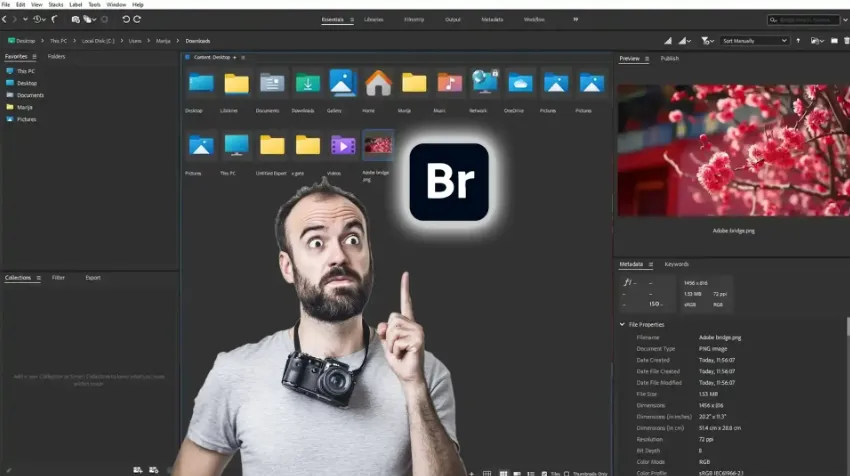Viewport: 850px width, 476px height.
Task: Go forward with the right arrow
Action: point(15,19)
